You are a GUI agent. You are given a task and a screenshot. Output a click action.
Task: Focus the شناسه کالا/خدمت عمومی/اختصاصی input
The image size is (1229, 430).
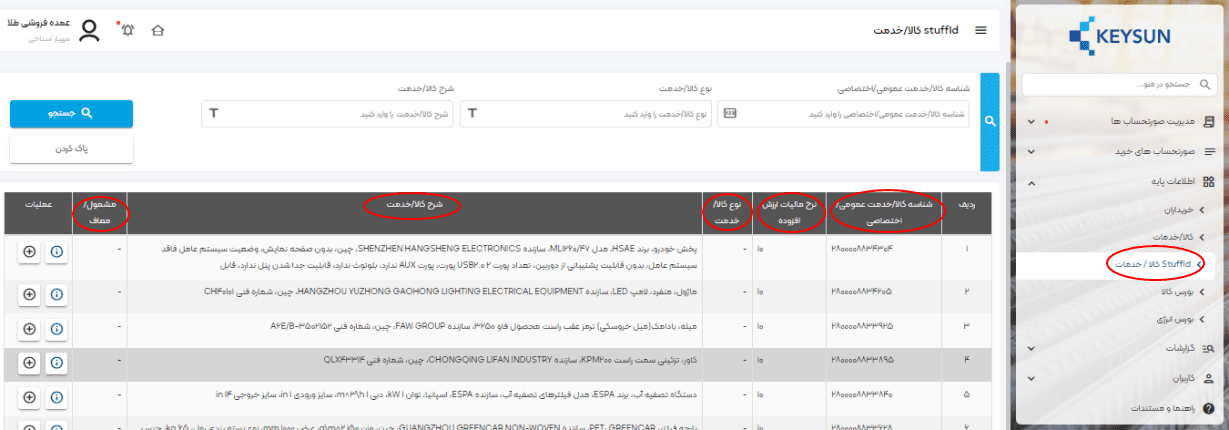pos(843,113)
